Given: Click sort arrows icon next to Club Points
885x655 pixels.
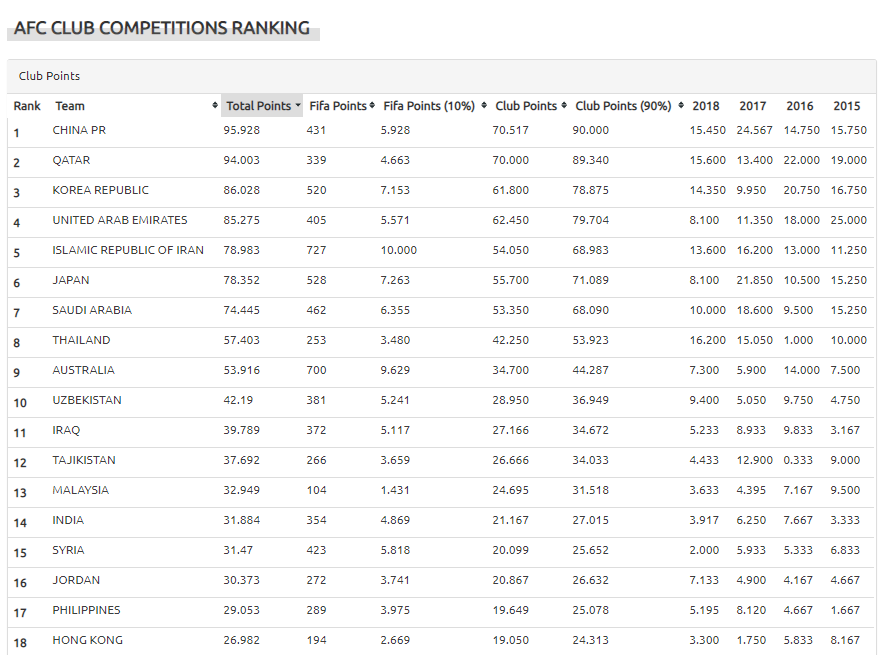Looking at the screenshot, I should click(x=564, y=106).
